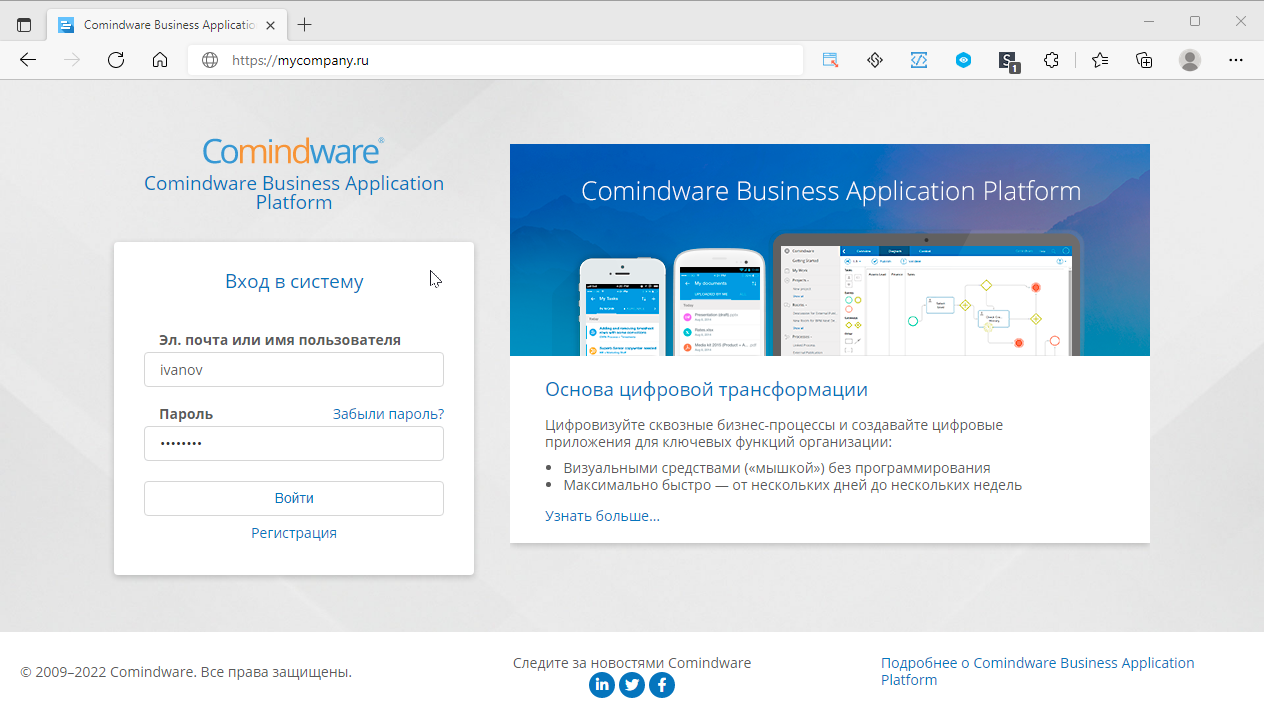Screen dimensions: 1264x712
Task: Open browser Settings and more menu
Action: pyautogui.click(x=1236, y=60)
